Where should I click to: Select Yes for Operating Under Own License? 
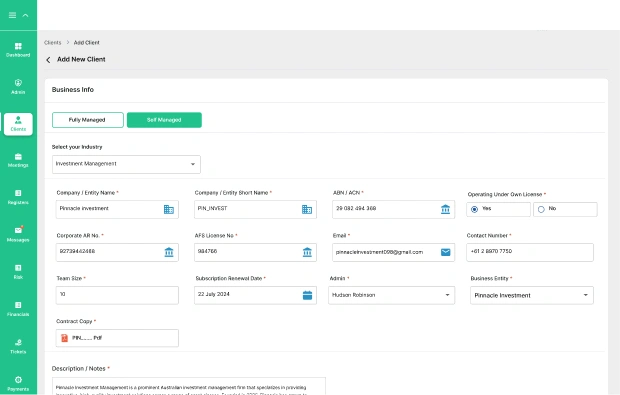tap(499, 209)
